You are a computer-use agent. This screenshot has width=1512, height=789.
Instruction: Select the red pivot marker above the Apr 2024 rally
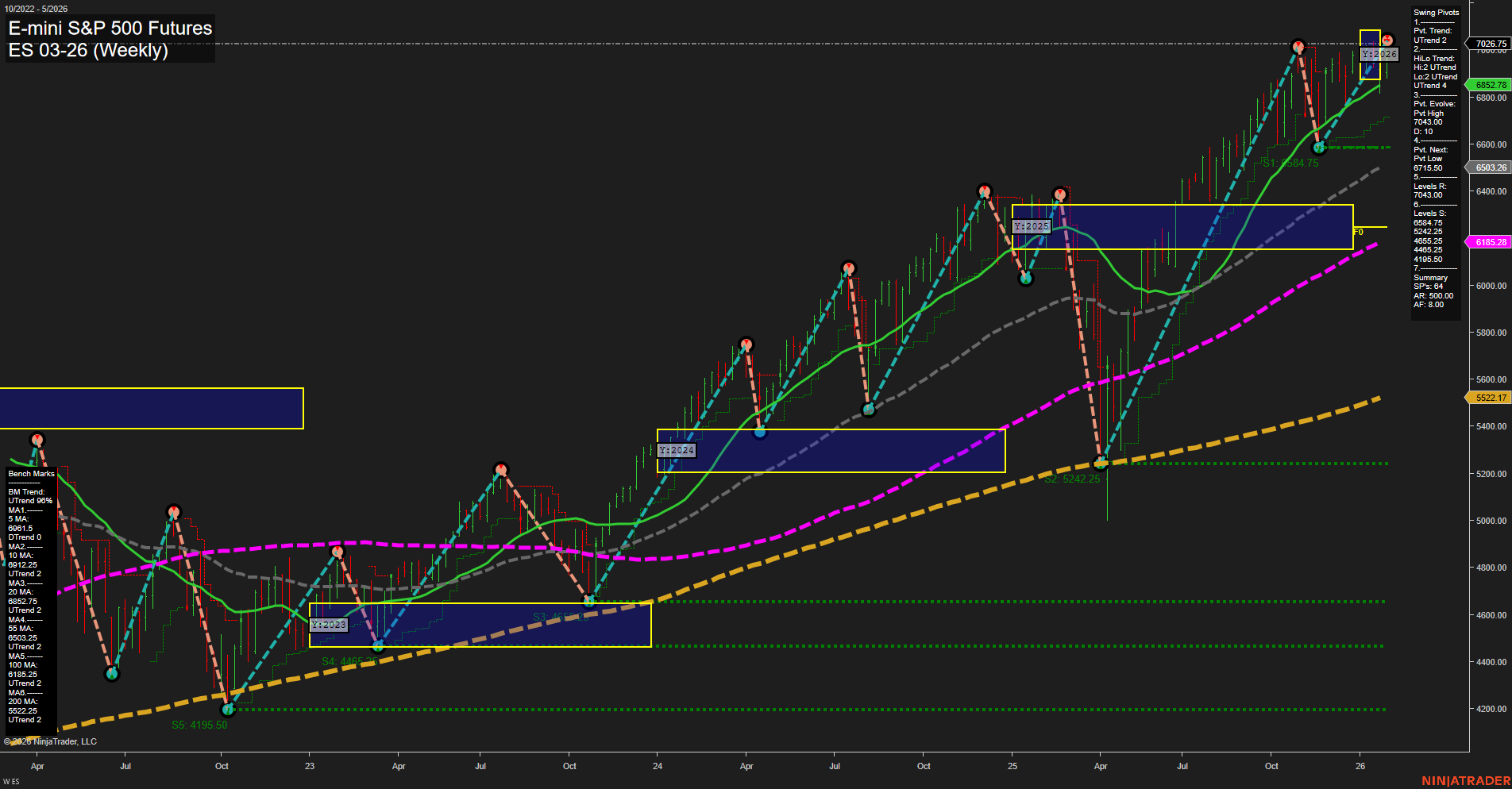click(746, 344)
